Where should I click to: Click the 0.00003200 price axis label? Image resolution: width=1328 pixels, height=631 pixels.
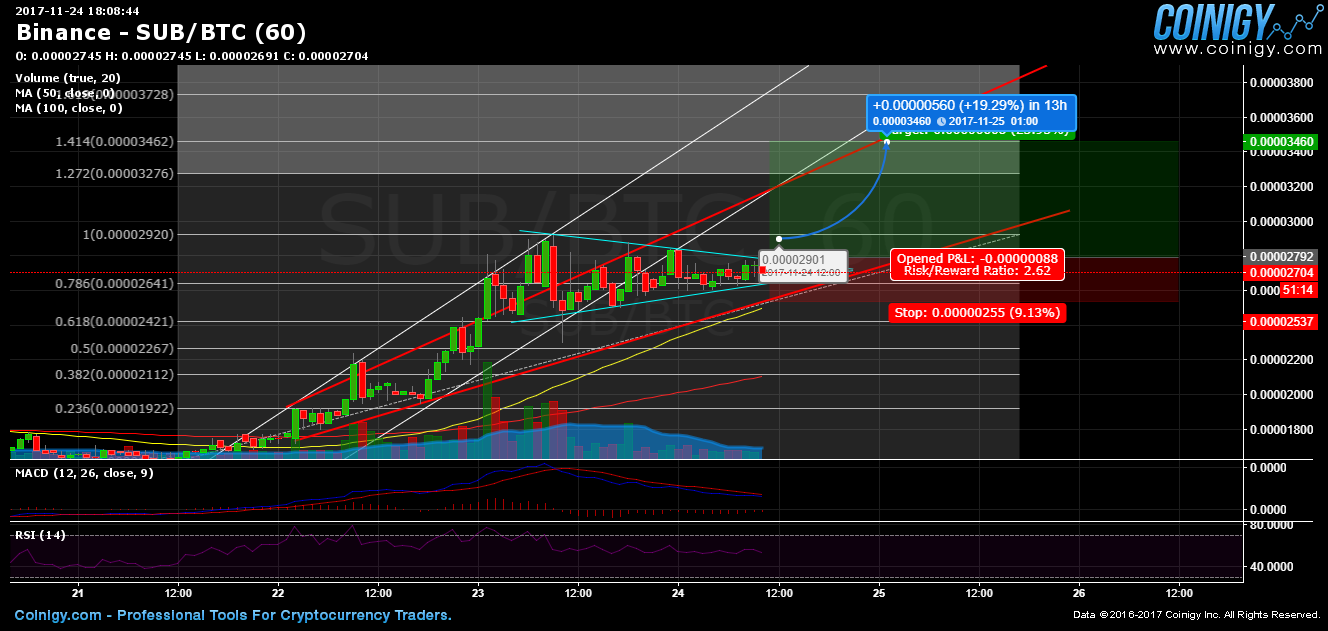1284,187
